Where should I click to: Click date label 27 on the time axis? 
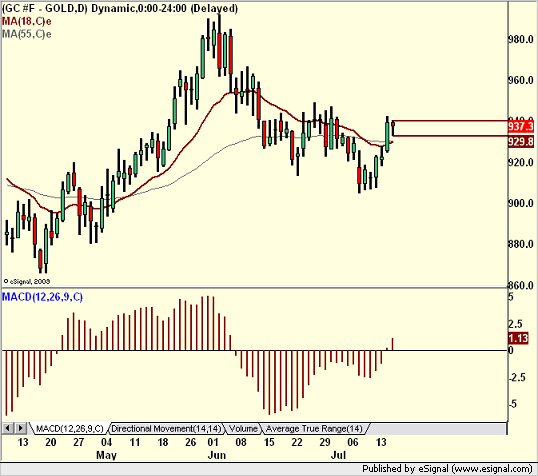[79, 442]
